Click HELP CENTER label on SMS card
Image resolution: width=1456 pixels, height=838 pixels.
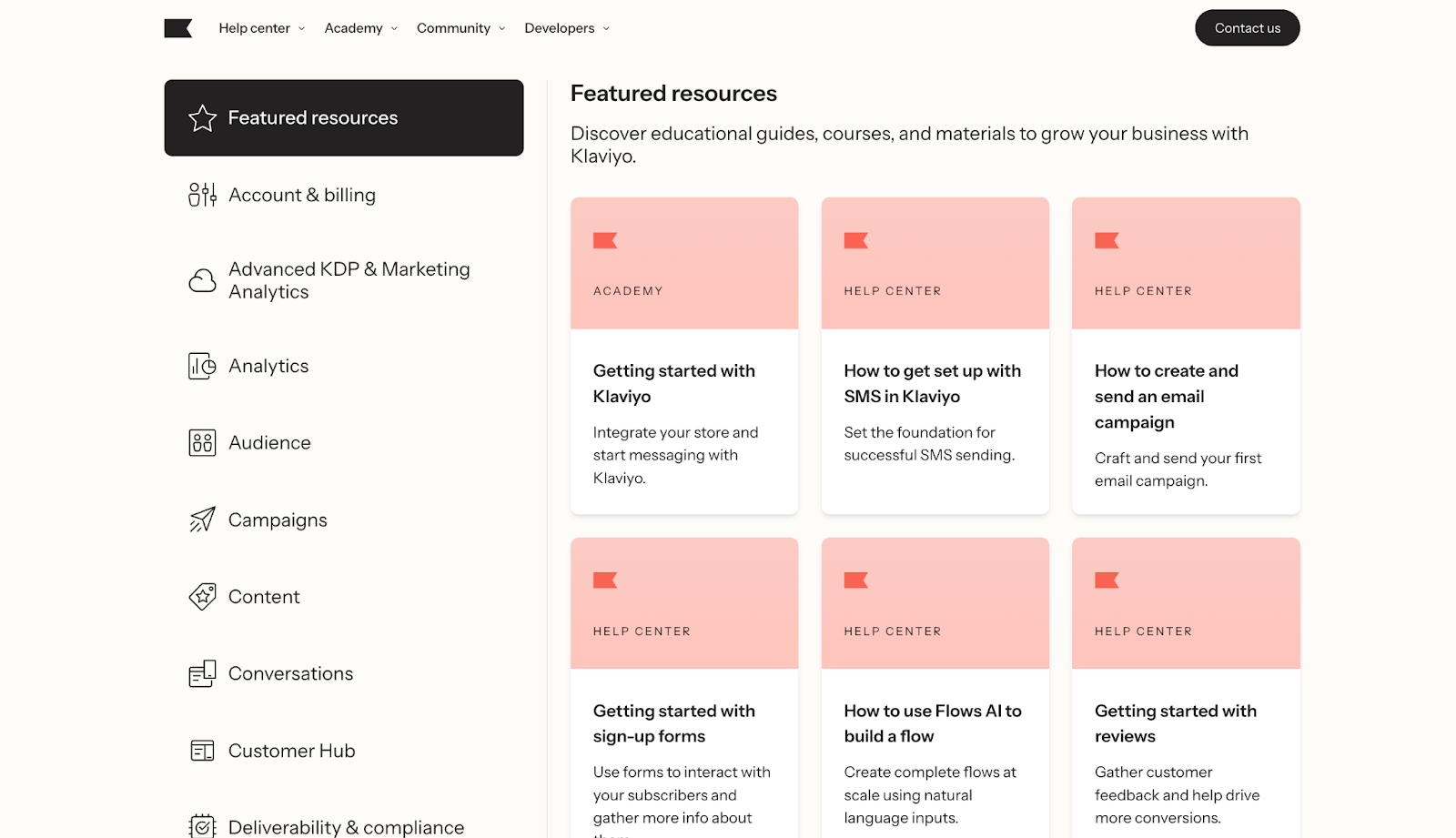[x=893, y=291]
